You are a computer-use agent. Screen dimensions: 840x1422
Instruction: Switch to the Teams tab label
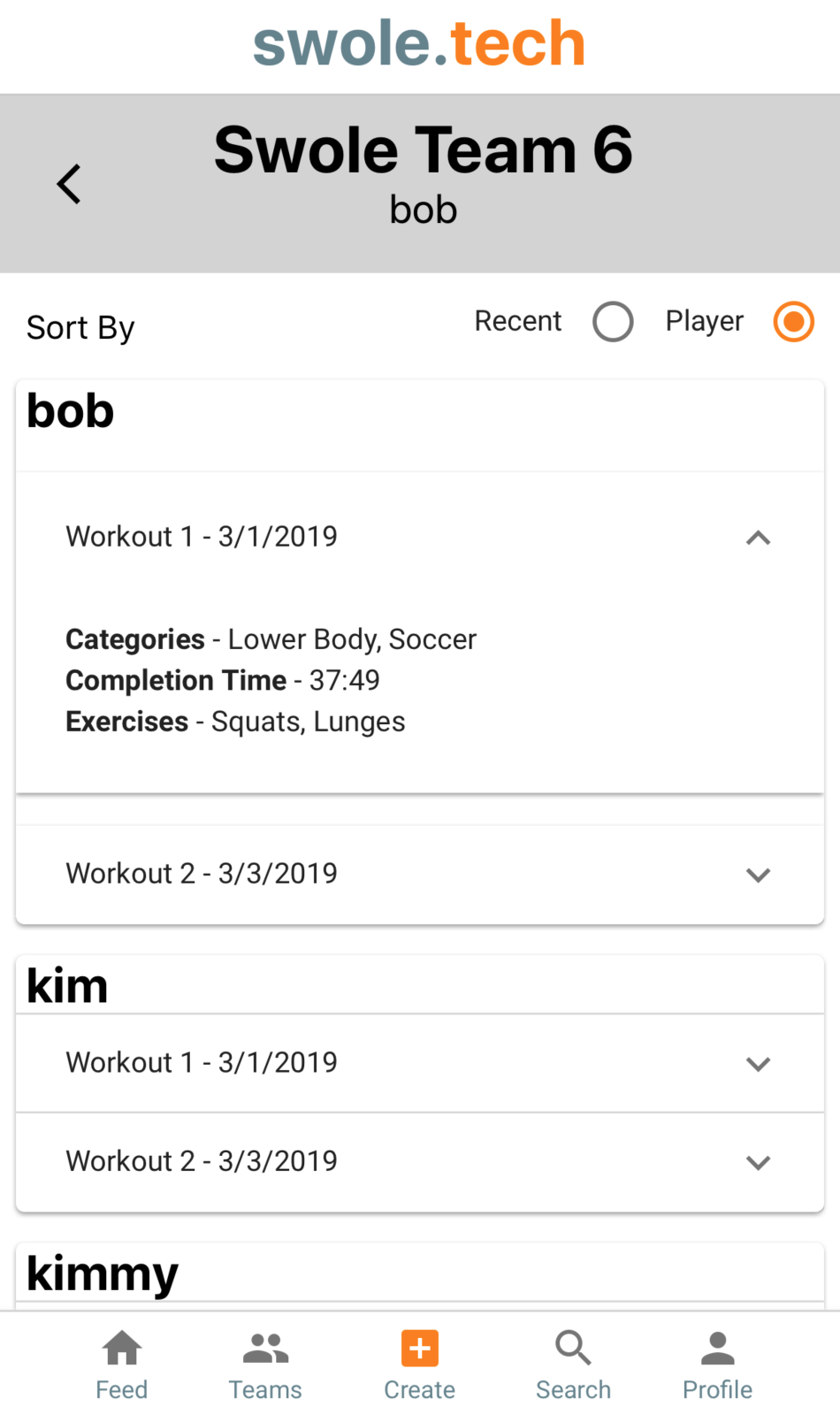point(265,1390)
